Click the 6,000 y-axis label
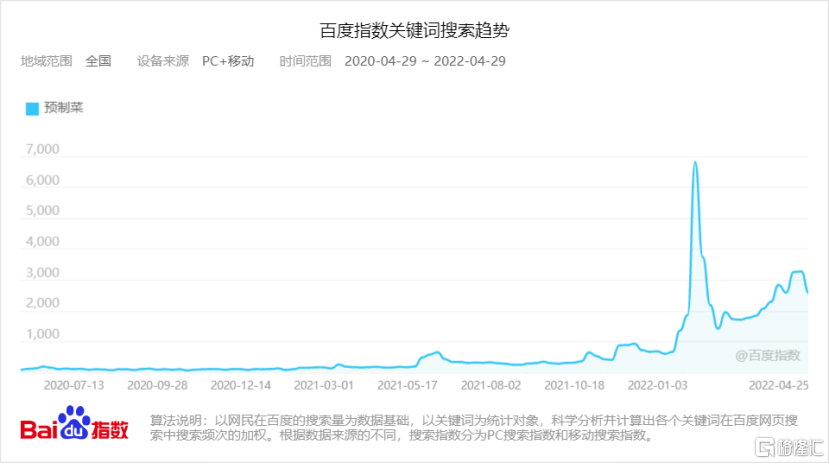 (42, 180)
